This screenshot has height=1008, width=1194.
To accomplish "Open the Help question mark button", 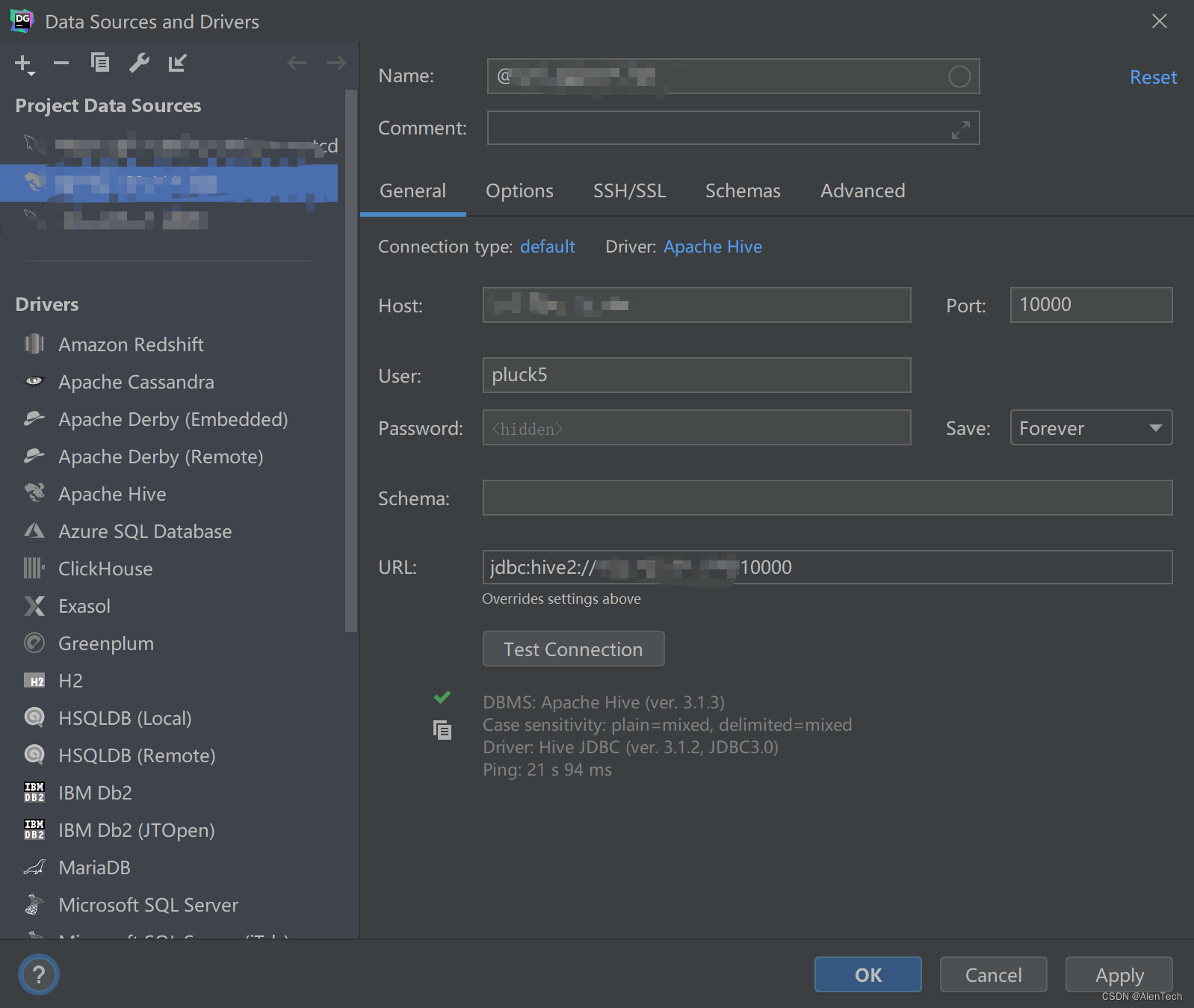I will (39, 974).
